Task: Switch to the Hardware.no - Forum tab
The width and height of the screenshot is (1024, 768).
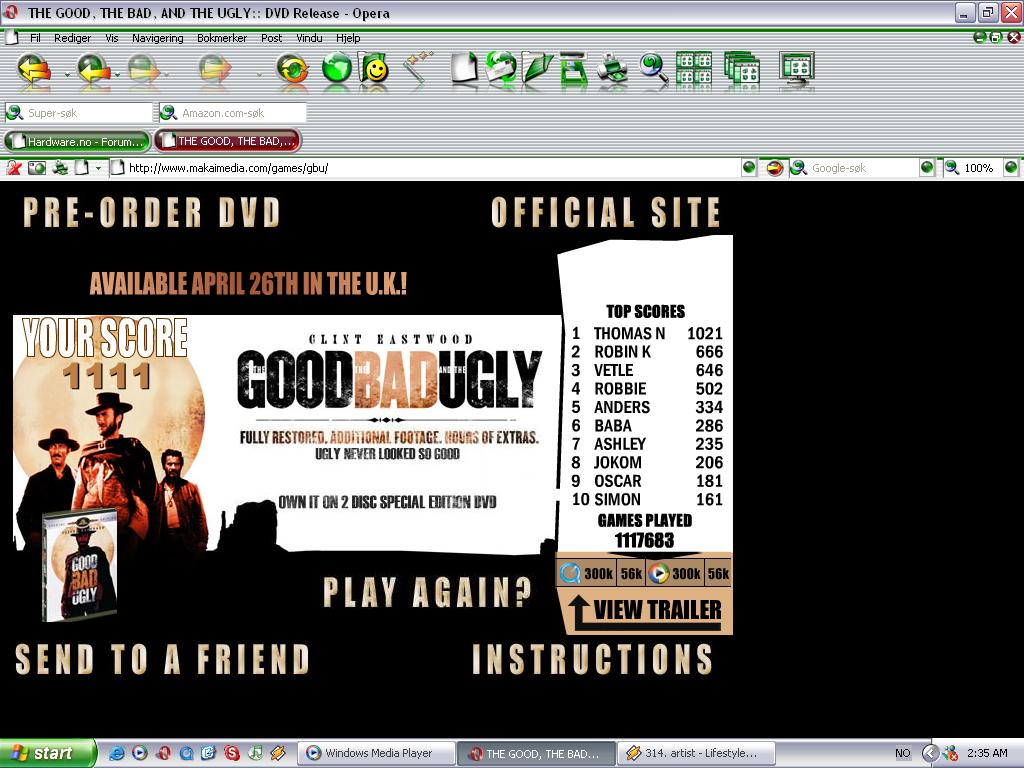Action: (x=78, y=140)
